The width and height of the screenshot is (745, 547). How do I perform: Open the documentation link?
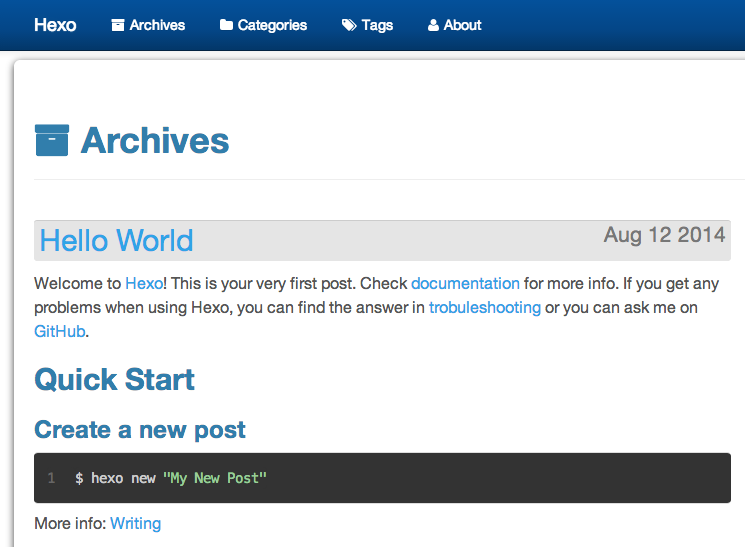pos(465,284)
